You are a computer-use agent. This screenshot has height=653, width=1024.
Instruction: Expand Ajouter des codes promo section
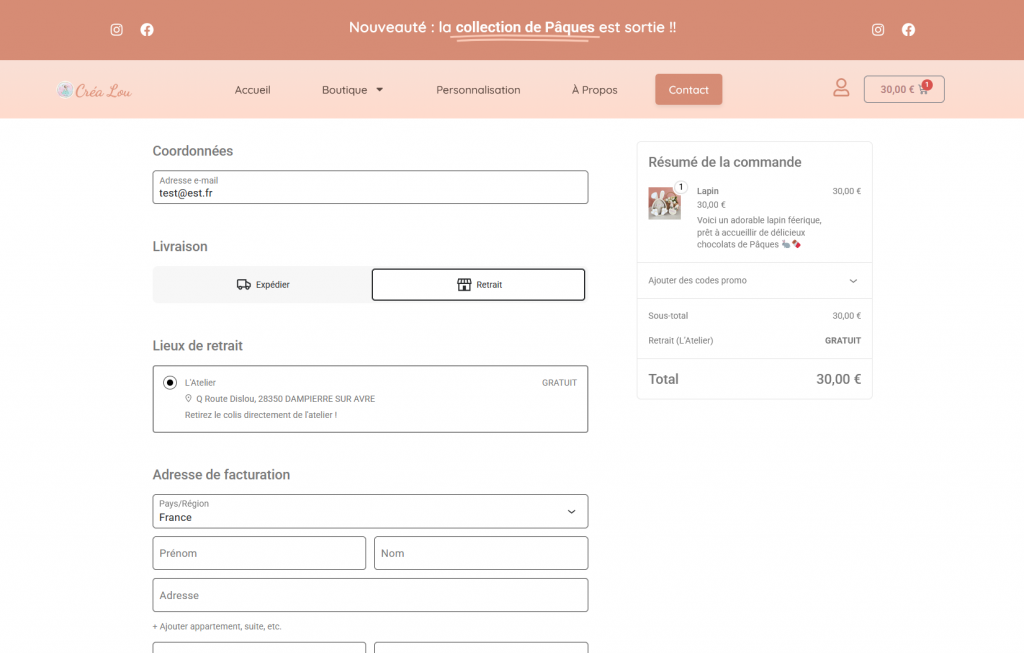click(x=754, y=281)
